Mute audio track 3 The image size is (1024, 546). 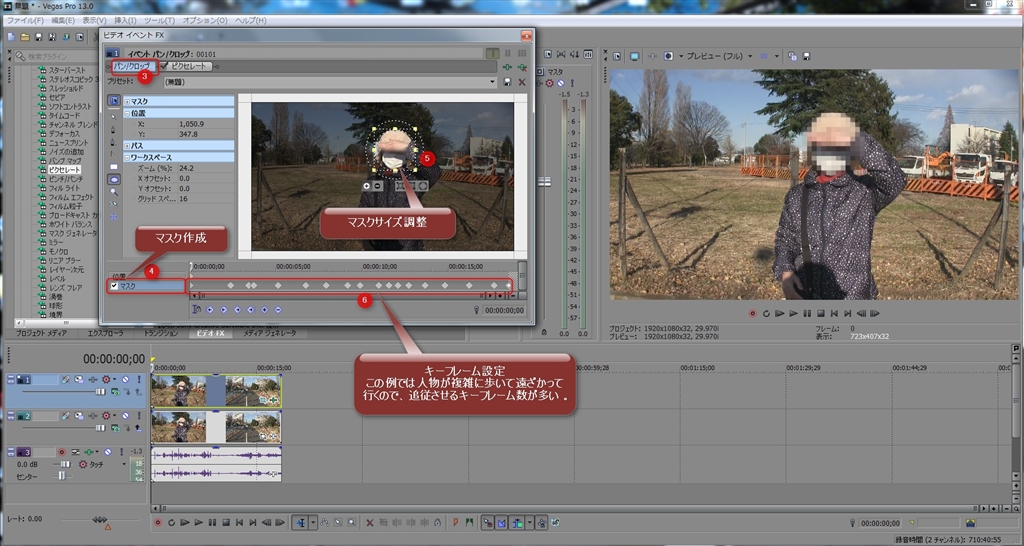[x=108, y=452]
